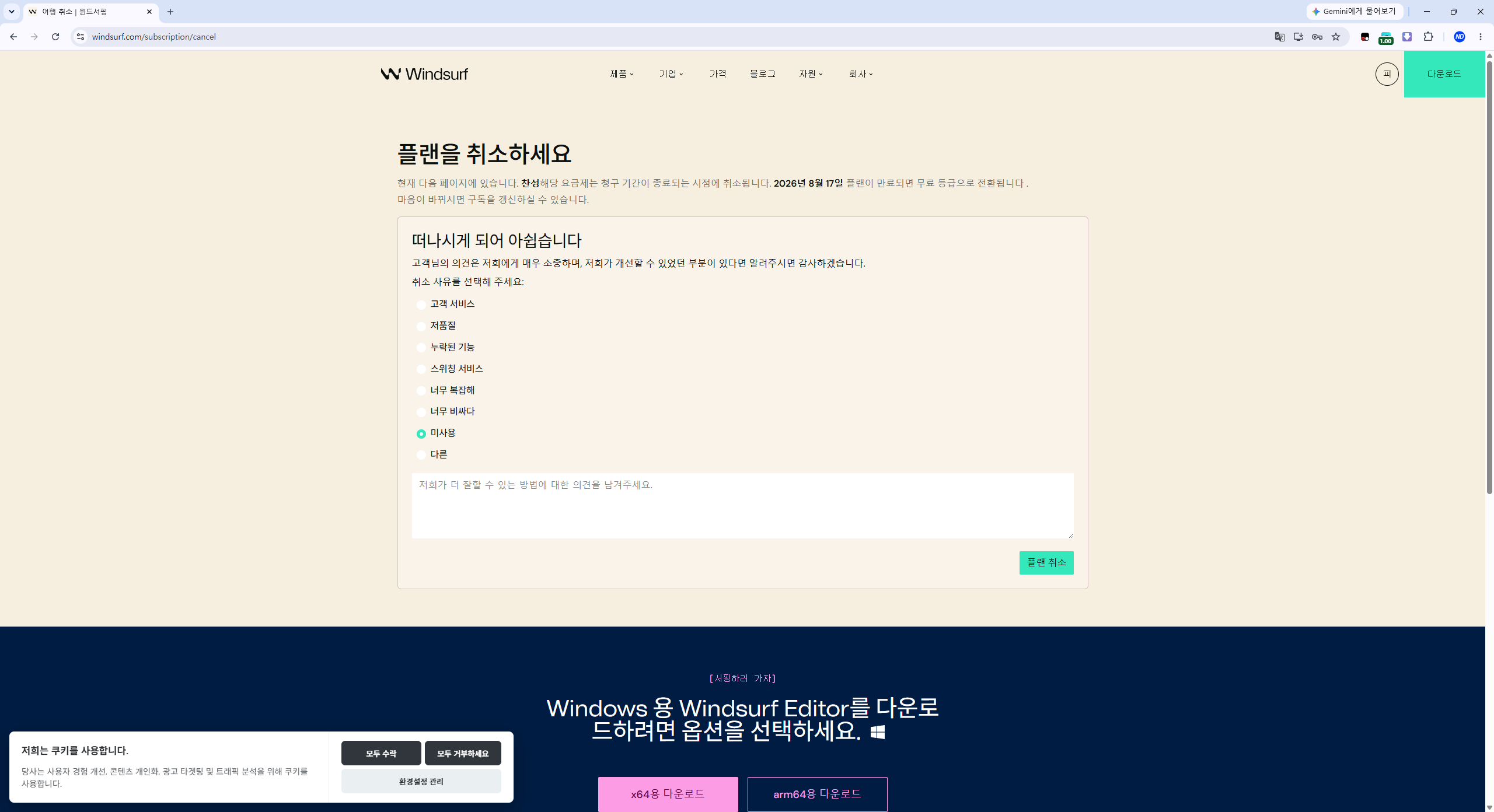Click into the feedback text area

pos(742,506)
